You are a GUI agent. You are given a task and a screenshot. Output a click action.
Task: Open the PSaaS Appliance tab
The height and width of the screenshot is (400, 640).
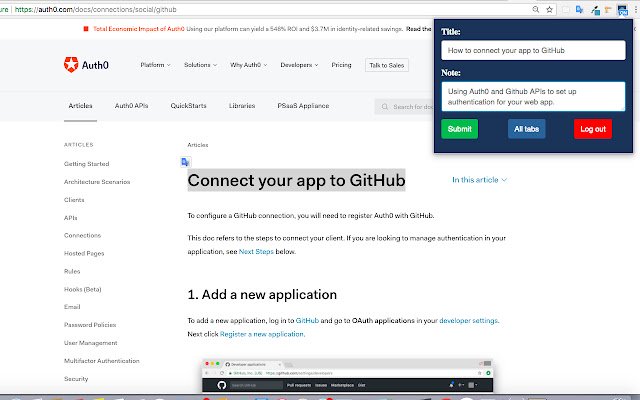(x=303, y=106)
